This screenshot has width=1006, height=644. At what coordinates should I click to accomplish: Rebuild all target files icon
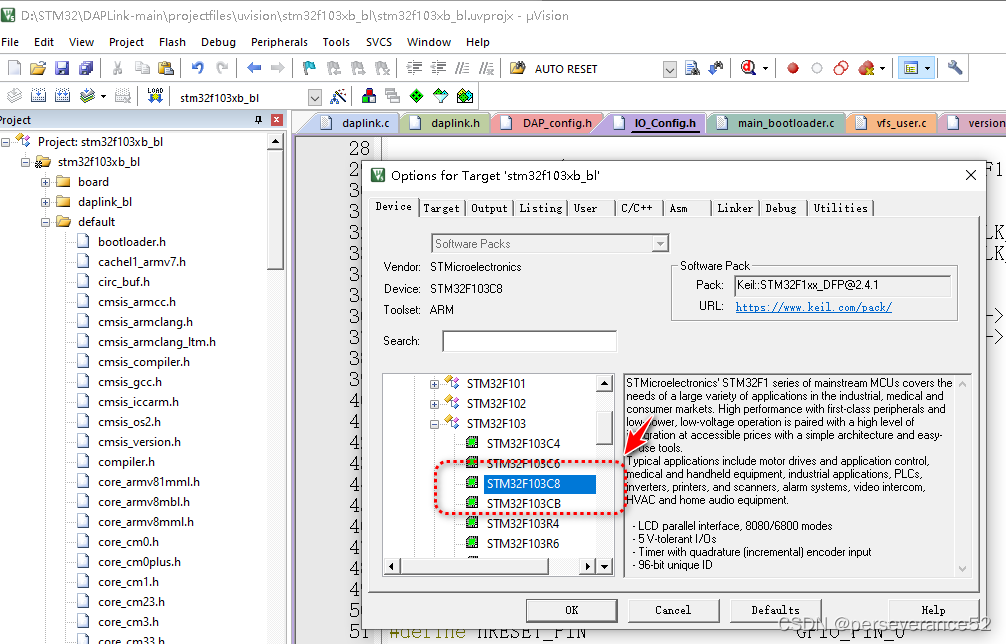point(62,96)
